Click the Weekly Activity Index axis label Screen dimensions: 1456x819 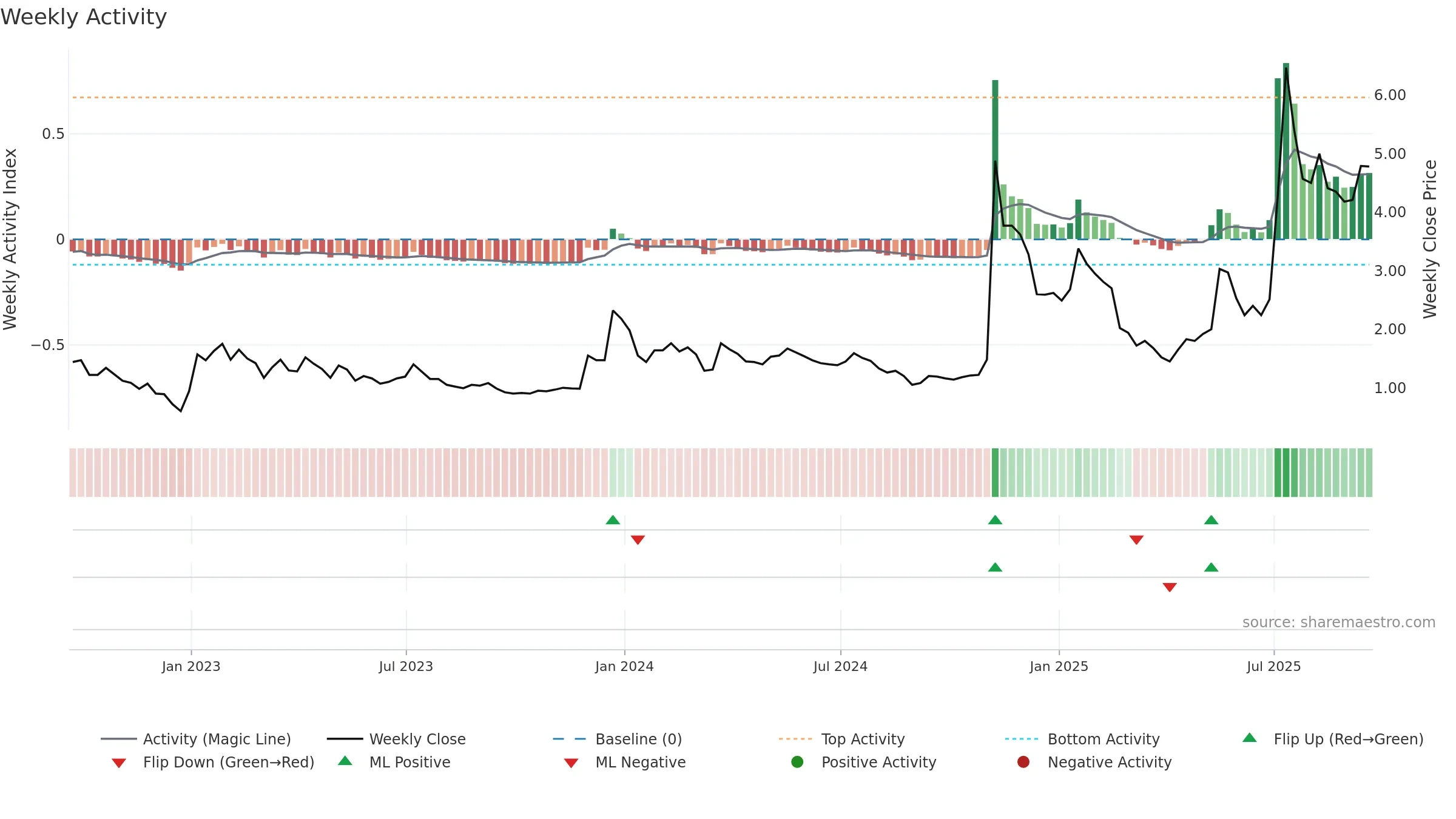[x=10, y=239]
